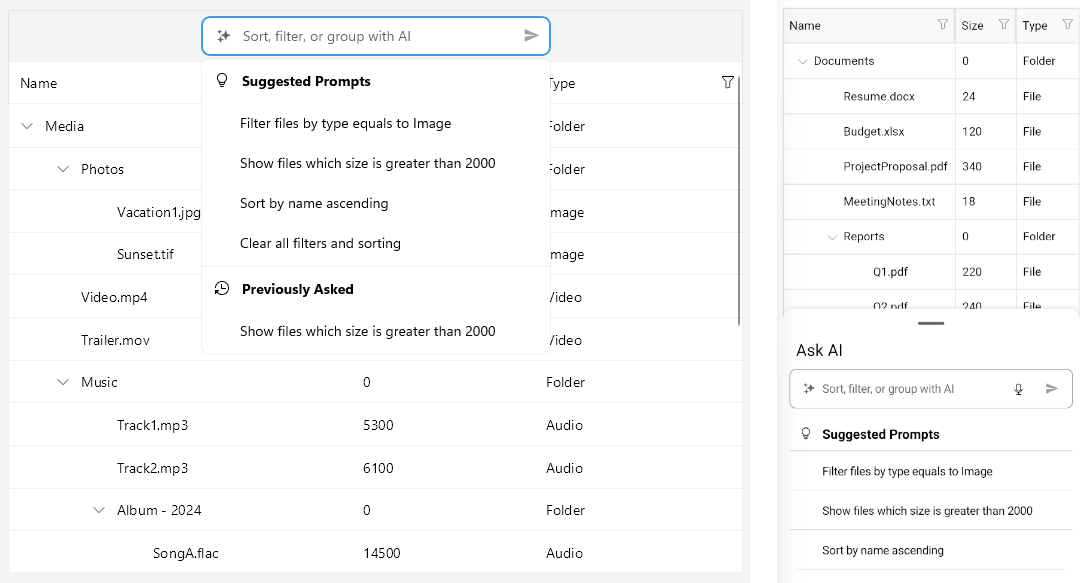Collapse the Reports folder in mobile grid
The width and height of the screenshot is (1086, 583).
point(831,237)
